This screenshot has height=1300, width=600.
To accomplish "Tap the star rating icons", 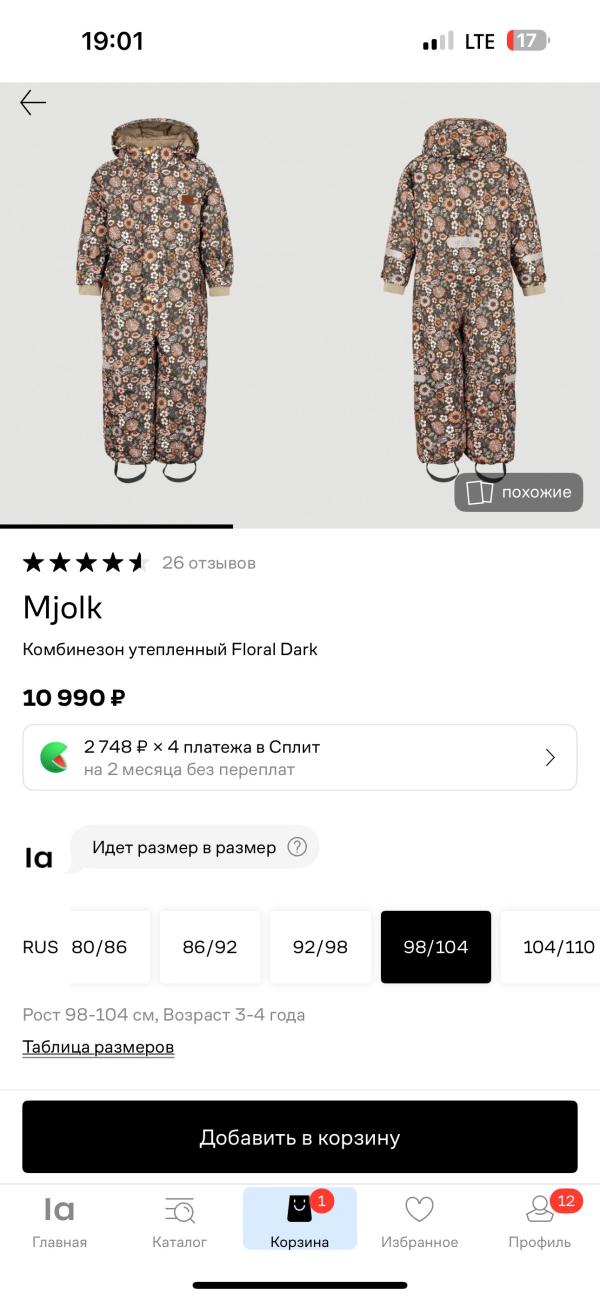I will pos(85,563).
